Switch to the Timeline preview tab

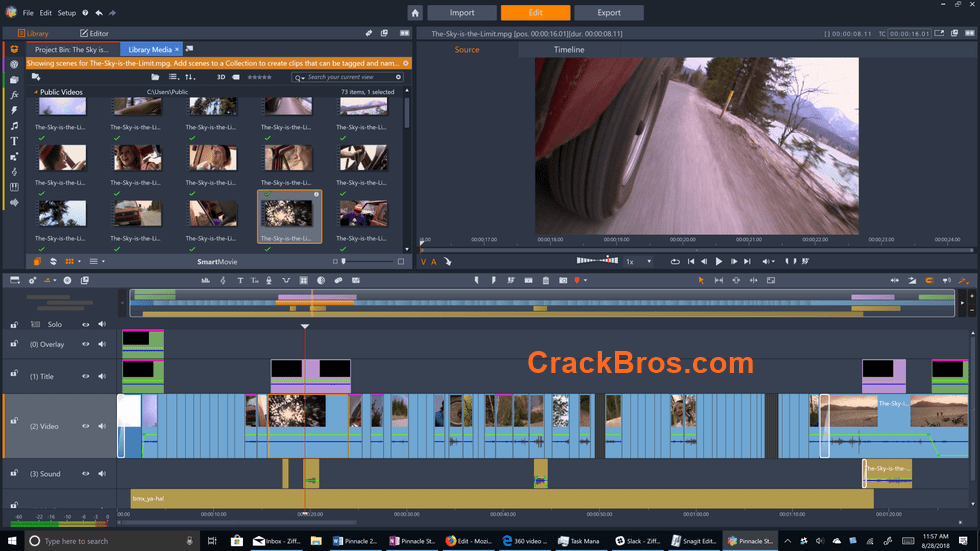(569, 49)
